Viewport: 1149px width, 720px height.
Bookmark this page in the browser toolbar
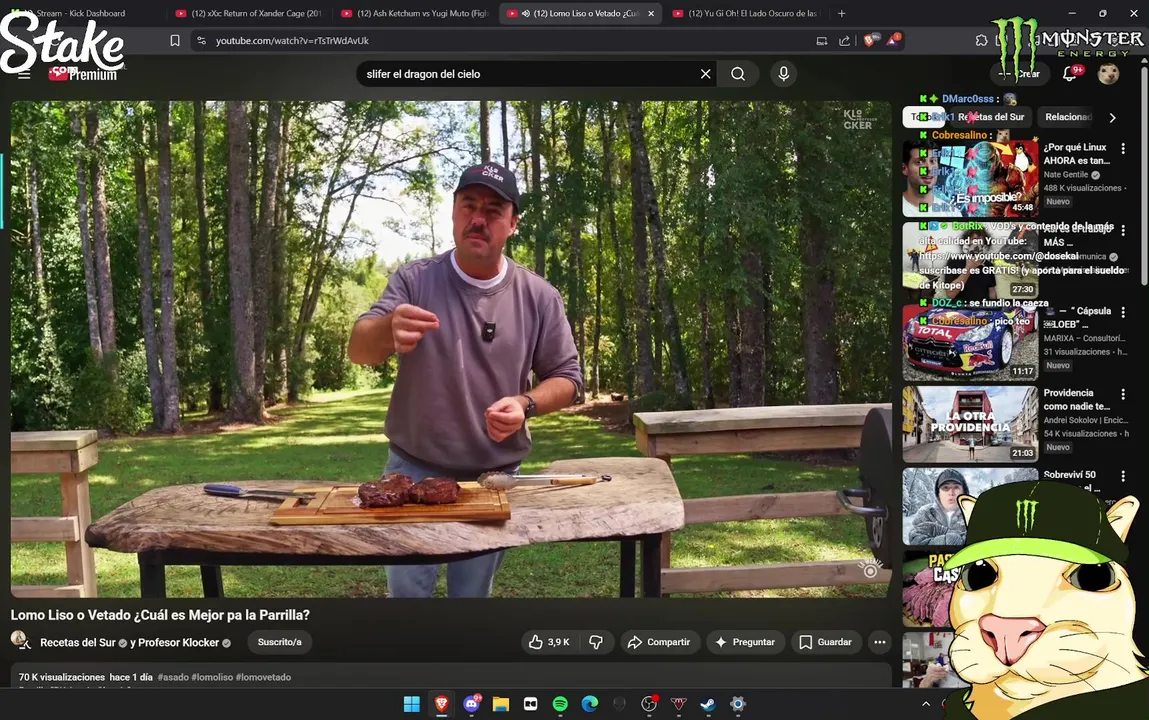coord(174,41)
